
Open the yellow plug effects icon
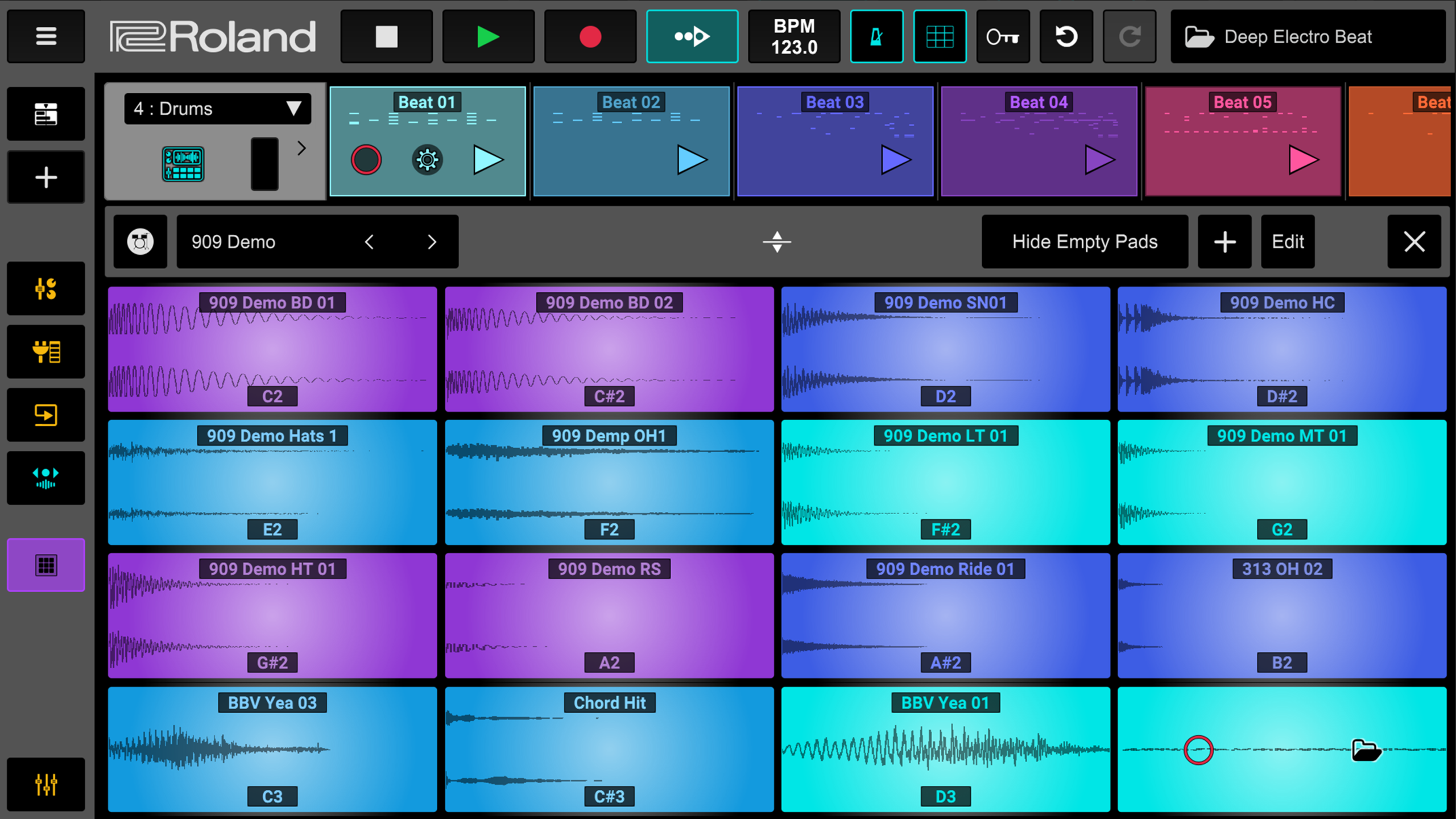45,351
